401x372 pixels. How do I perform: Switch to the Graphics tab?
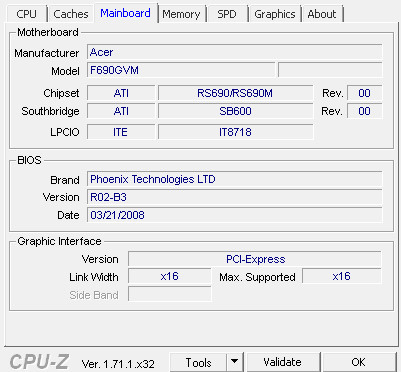(x=275, y=14)
